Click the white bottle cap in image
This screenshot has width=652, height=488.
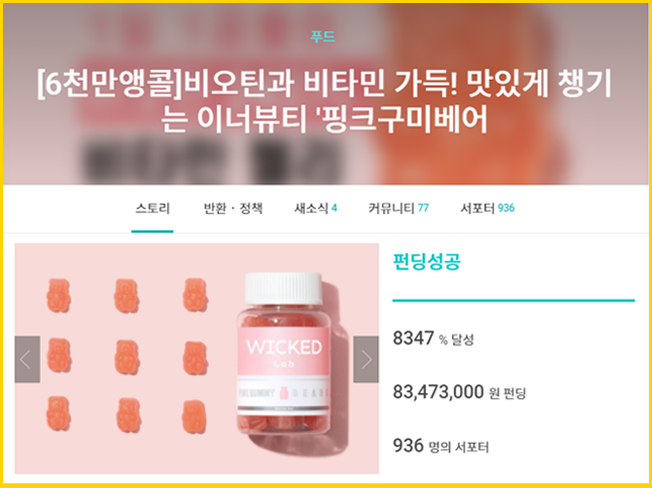(x=283, y=288)
